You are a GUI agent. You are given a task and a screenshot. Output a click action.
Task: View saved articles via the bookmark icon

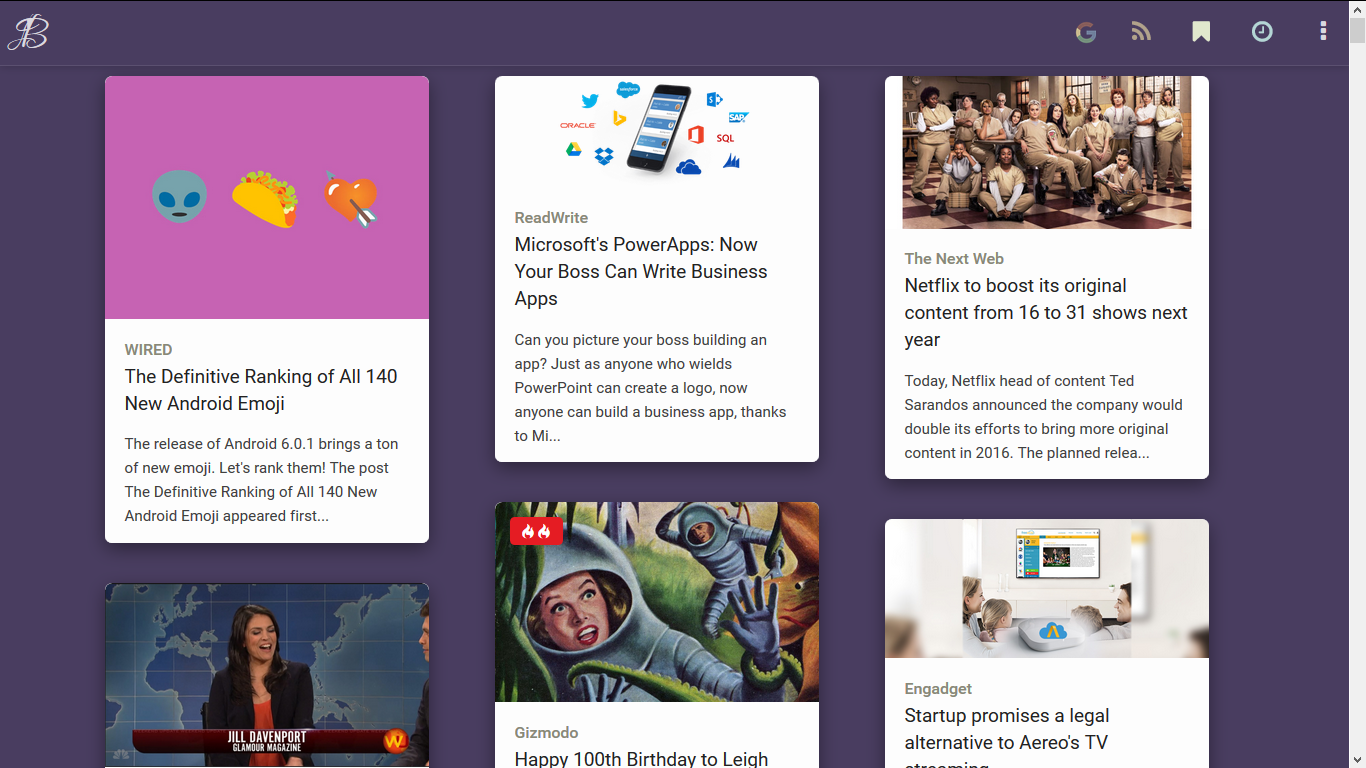[1201, 31]
